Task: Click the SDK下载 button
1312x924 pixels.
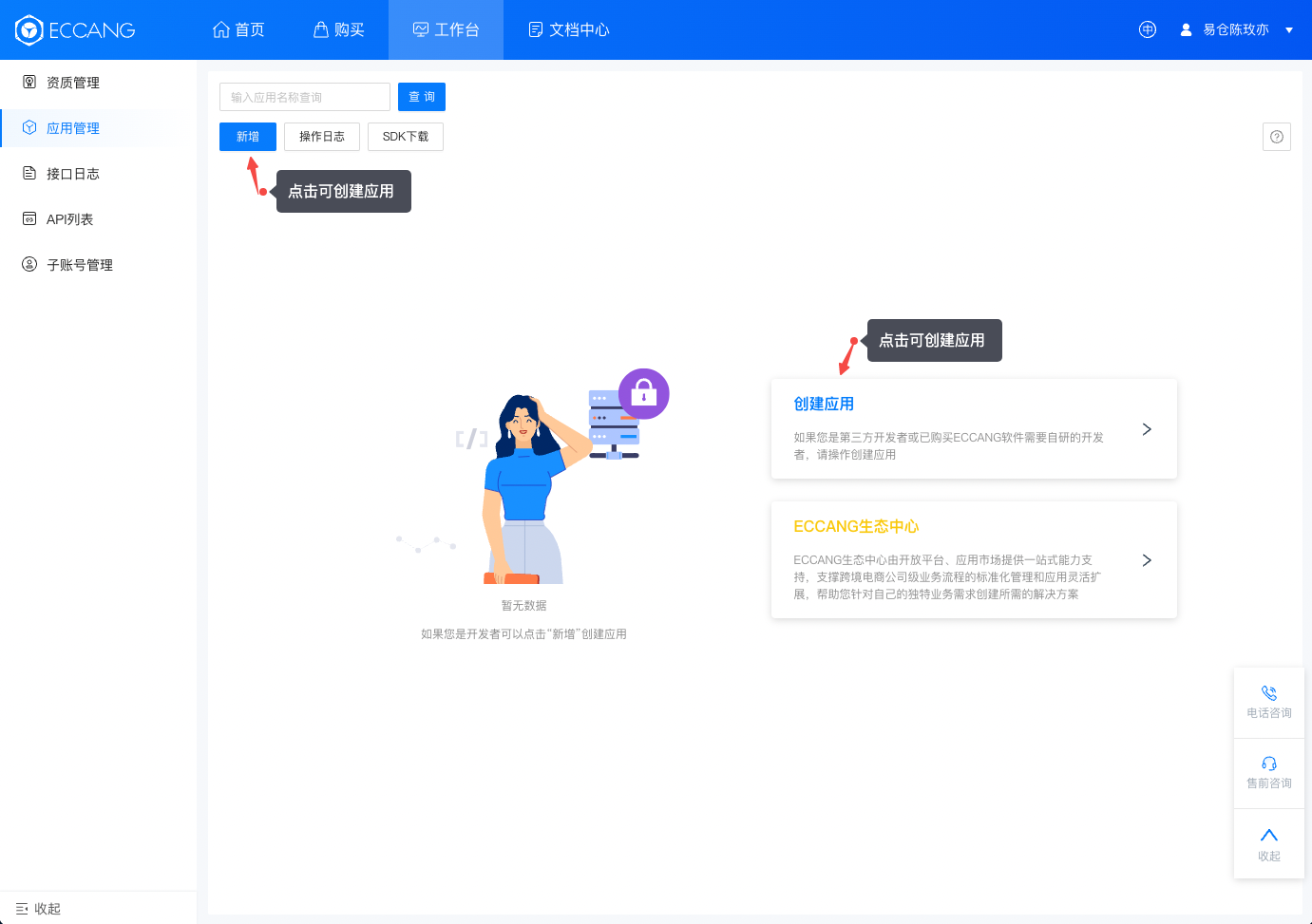Action: point(406,137)
